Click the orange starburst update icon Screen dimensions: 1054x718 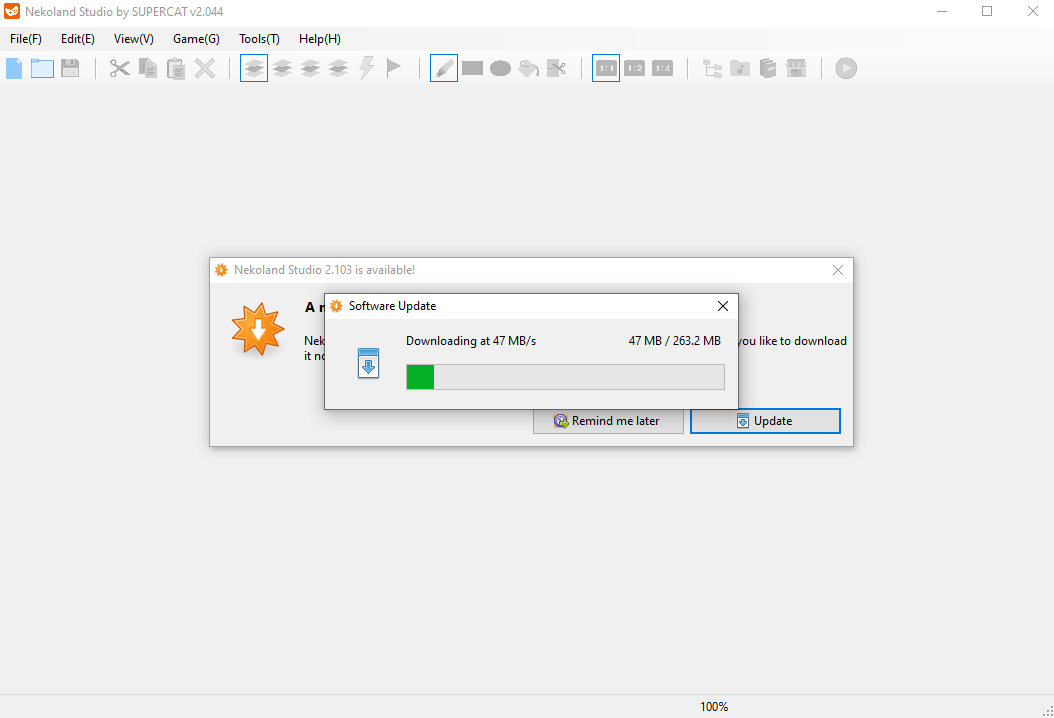pyautogui.click(x=258, y=329)
